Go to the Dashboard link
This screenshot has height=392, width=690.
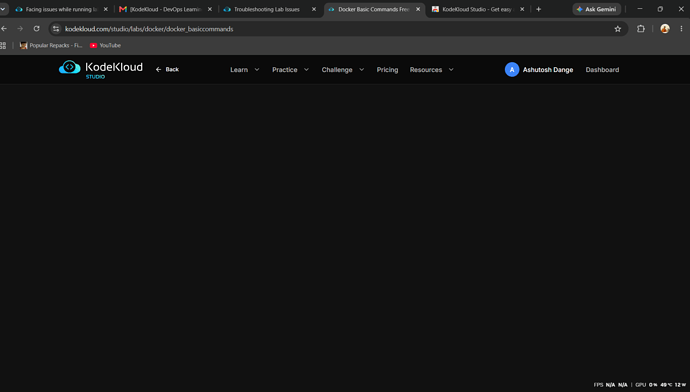point(602,70)
